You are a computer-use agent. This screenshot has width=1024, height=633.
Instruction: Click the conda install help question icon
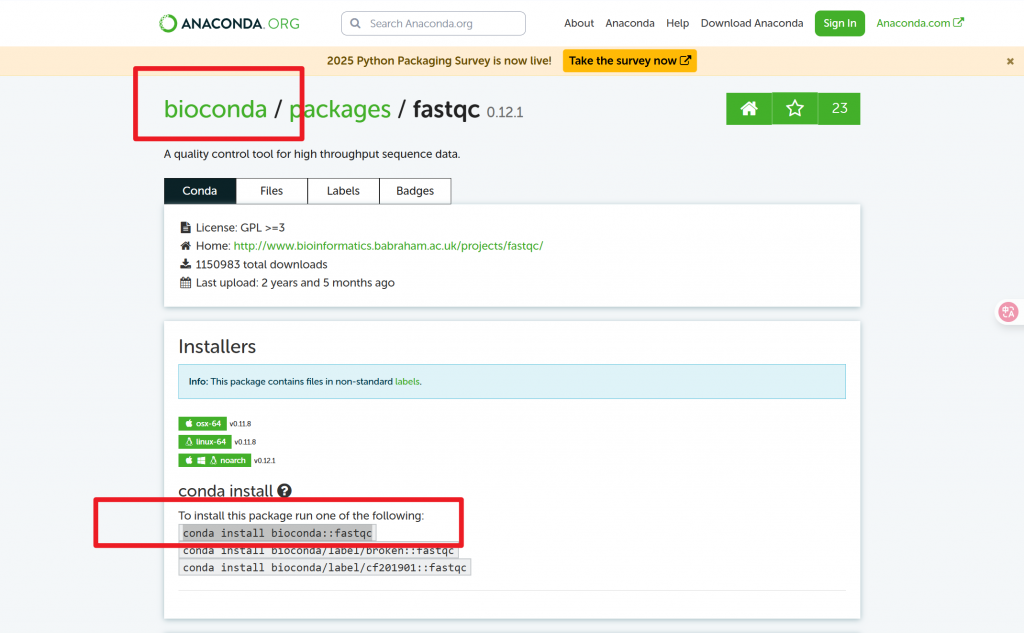click(x=284, y=491)
